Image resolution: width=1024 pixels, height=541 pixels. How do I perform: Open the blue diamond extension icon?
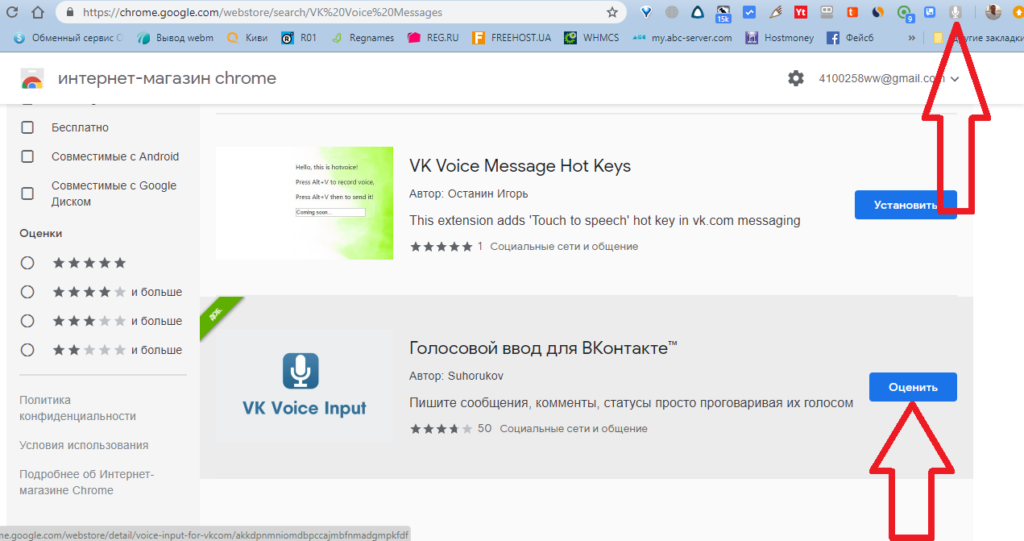[x=646, y=12]
